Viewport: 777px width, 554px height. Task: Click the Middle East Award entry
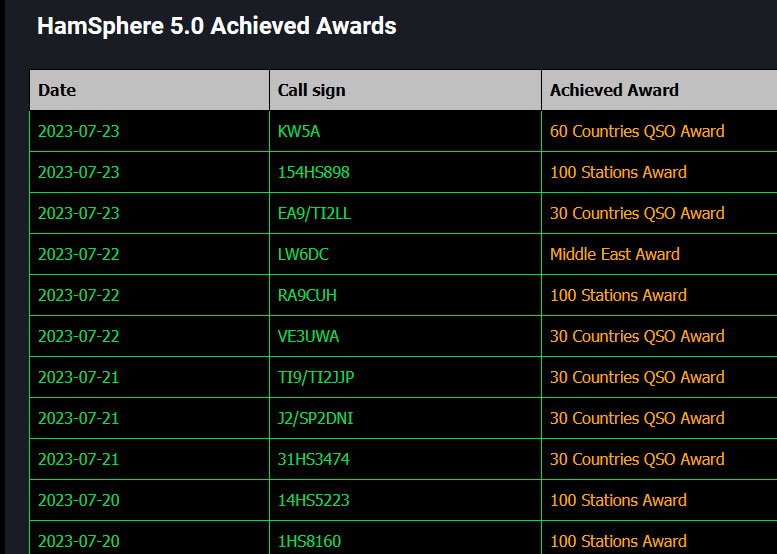(614, 254)
